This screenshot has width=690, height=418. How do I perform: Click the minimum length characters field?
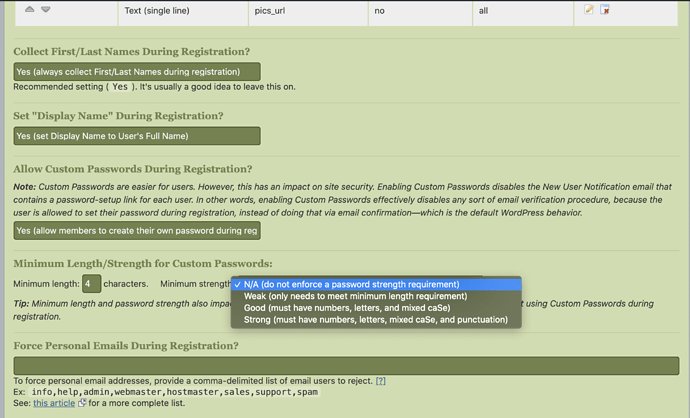point(92,284)
